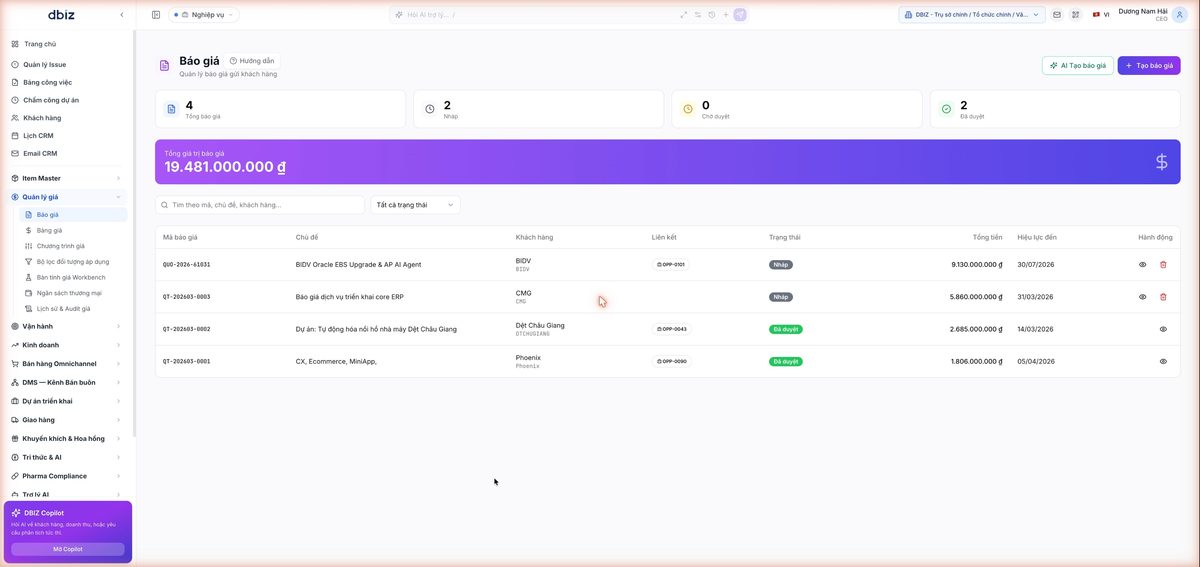Click the QR grid icon in top bar
This screenshot has height=567, width=1200.
pyautogui.click(x=1076, y=15)
